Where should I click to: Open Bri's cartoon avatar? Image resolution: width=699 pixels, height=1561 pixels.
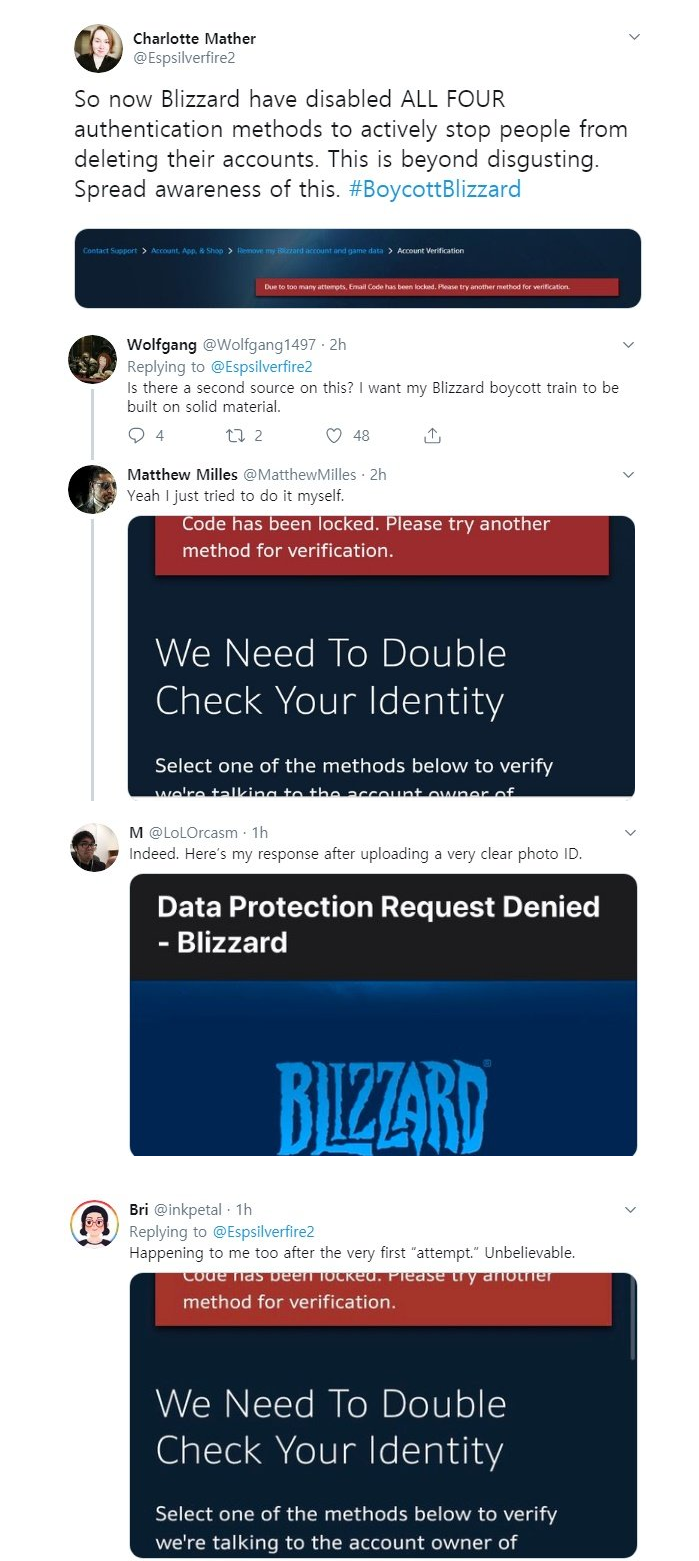click(x=95, y=1224)
